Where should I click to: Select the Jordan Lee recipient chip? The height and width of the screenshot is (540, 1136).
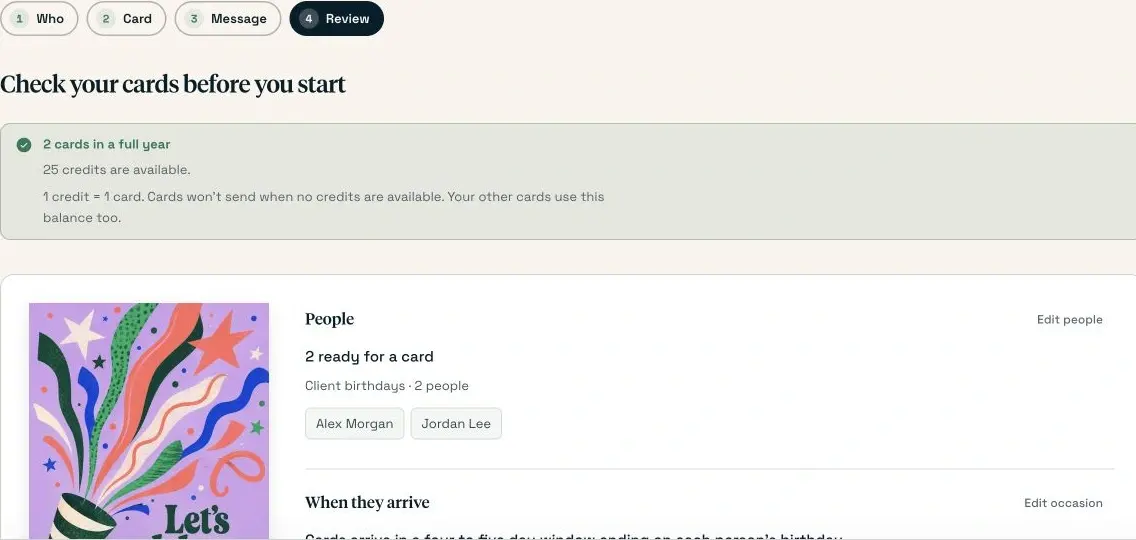coord(456,423)
